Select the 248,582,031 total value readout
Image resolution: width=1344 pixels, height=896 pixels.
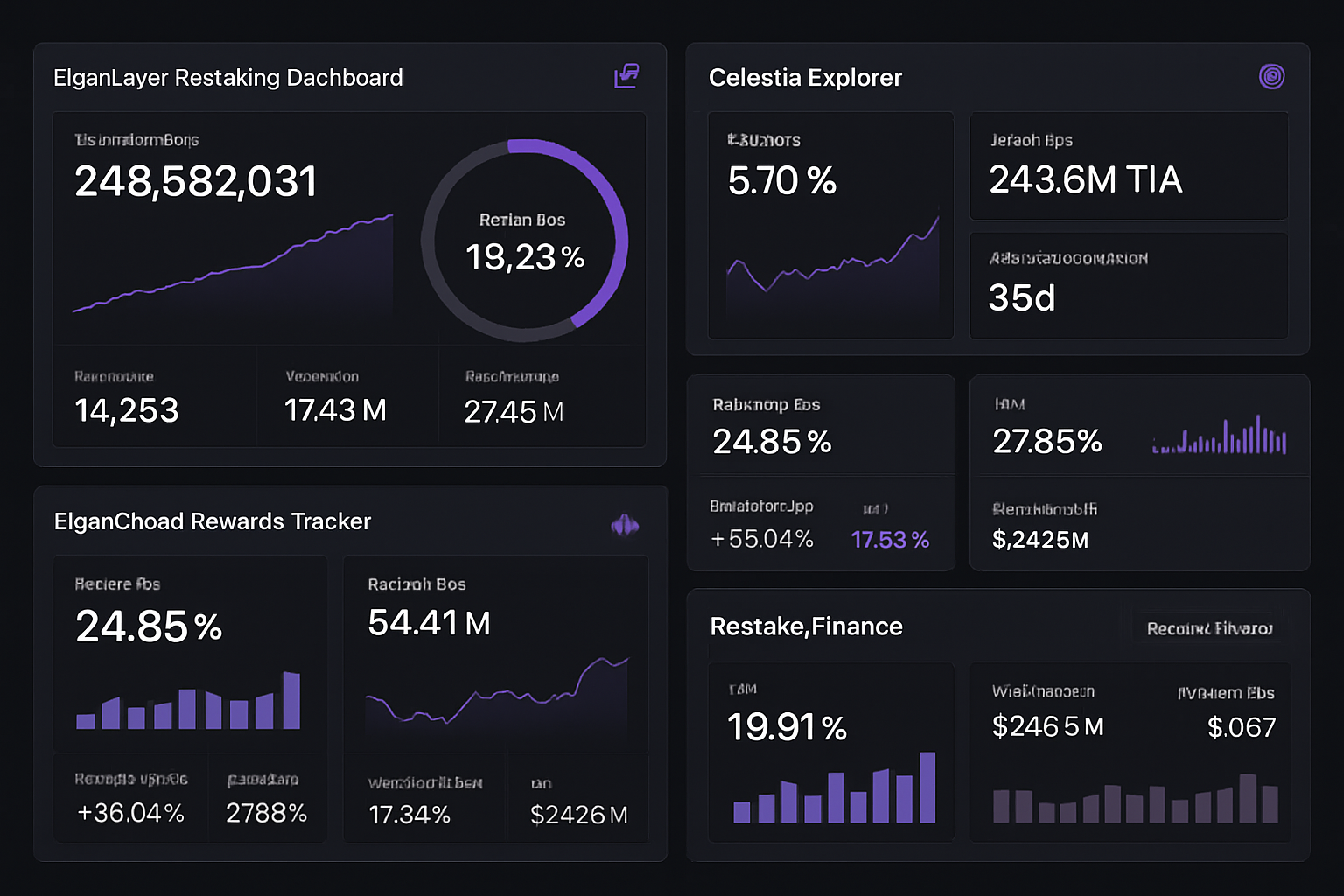(x=196, y=182)
